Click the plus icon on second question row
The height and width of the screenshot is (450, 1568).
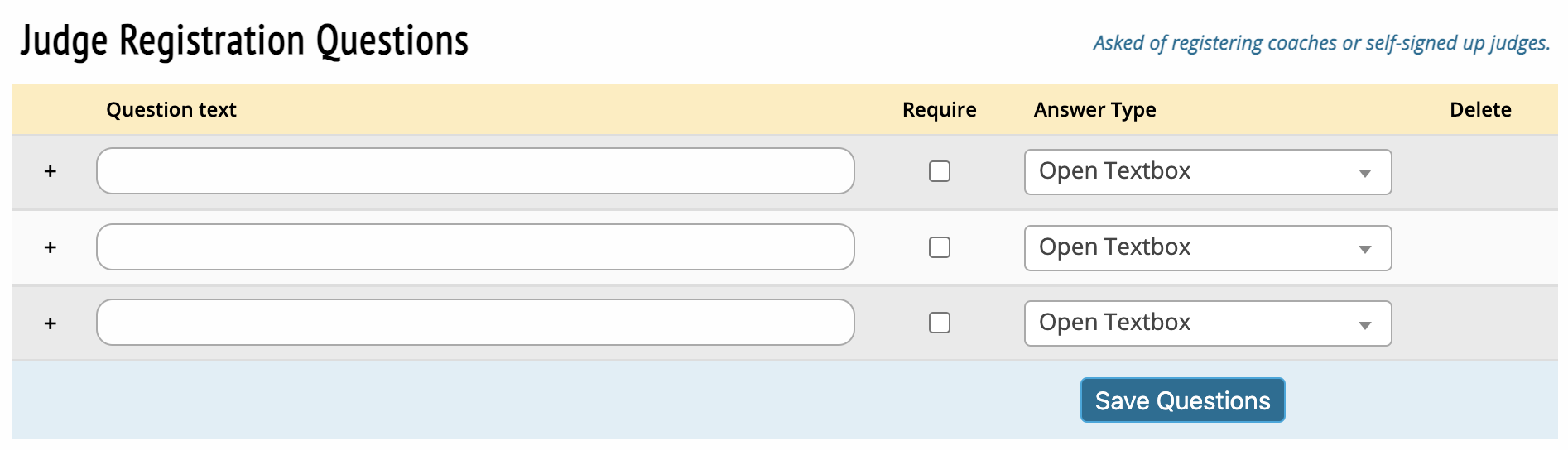[x=51, y=247]
